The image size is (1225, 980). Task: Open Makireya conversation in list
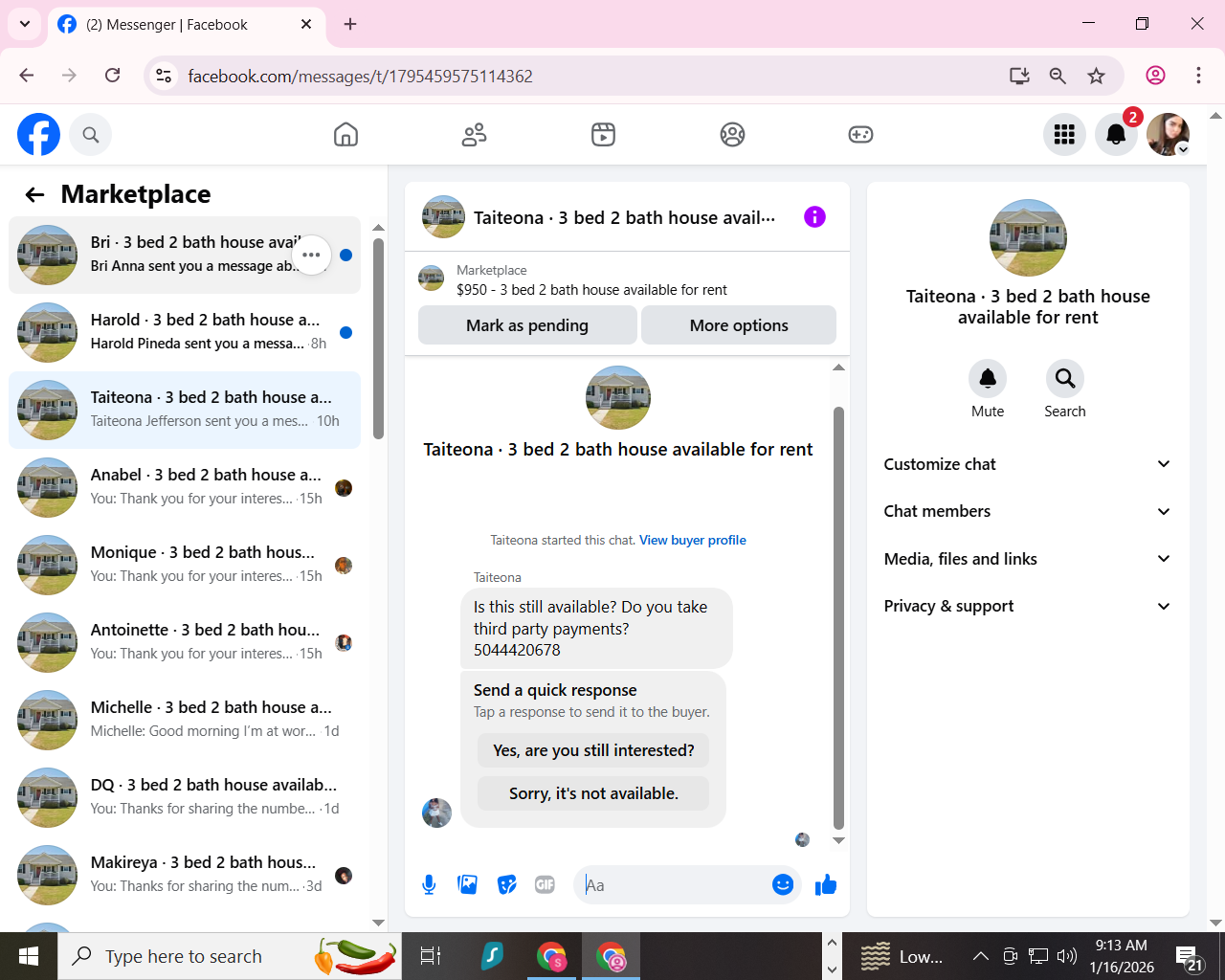185,875
